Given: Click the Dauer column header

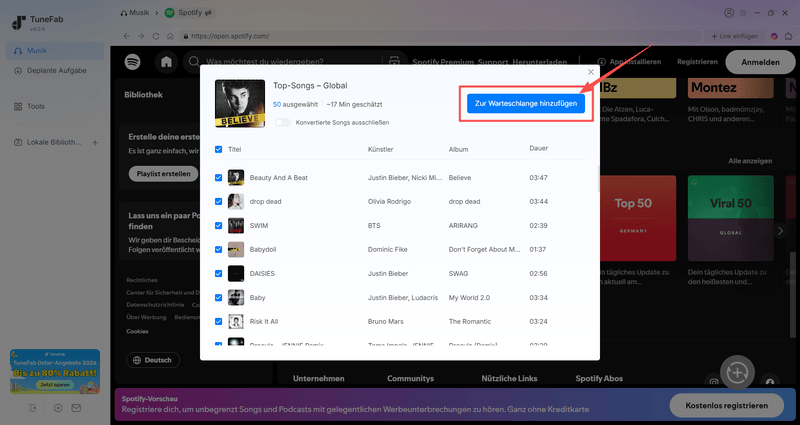Looking at the screenshot, I should point(538,148).
